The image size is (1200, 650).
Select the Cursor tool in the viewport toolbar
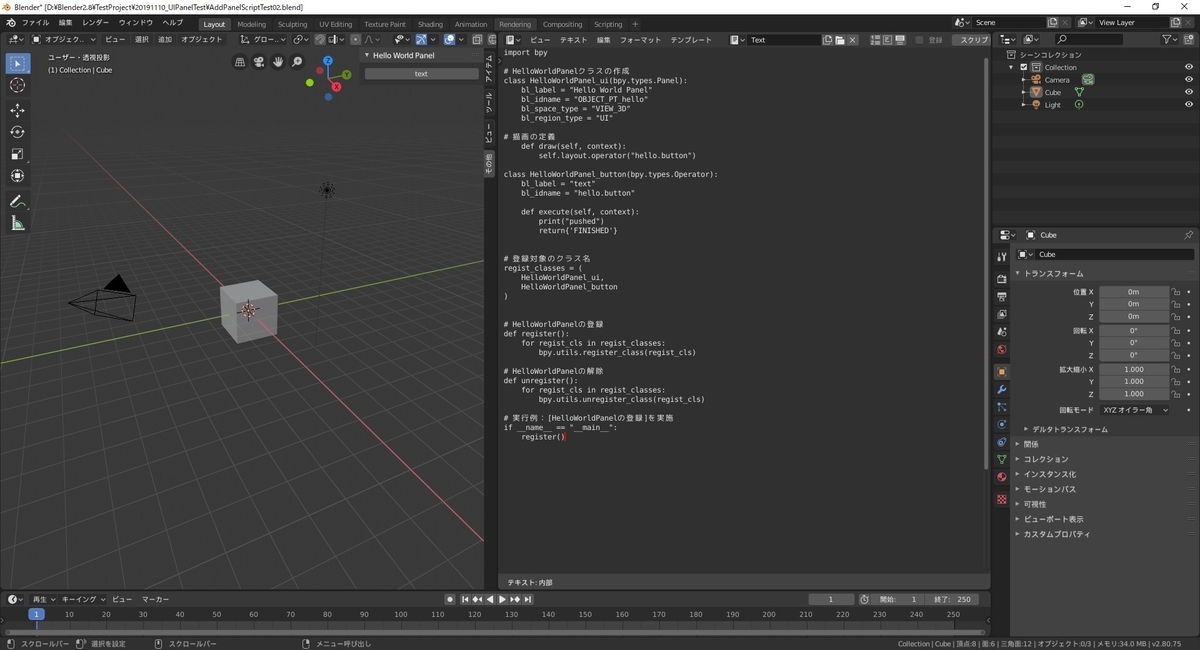[x=18, y=85]
